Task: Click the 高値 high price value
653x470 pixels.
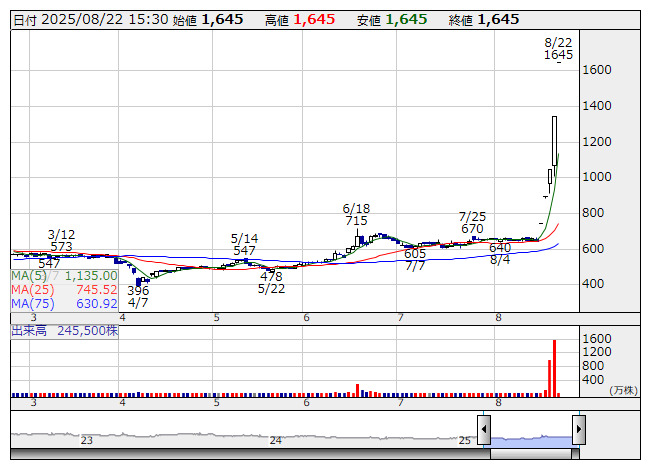Action: [314, 19]
